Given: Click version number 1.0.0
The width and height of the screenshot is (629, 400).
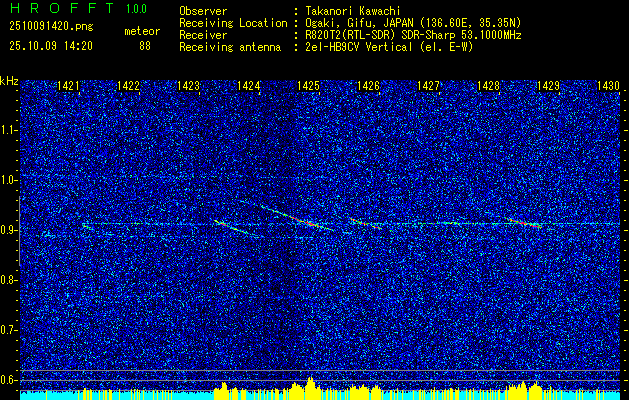Looking at the screenshot, I should (136, 9).
